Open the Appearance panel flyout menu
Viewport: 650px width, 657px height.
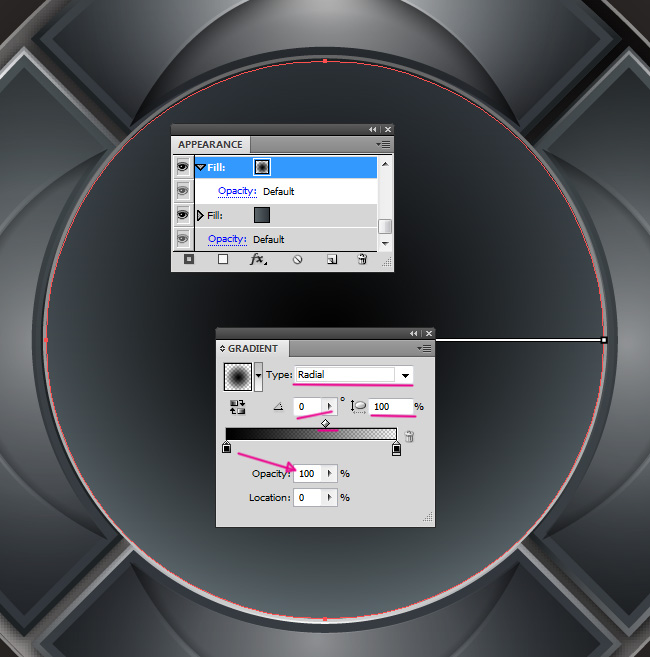(385, 145)
